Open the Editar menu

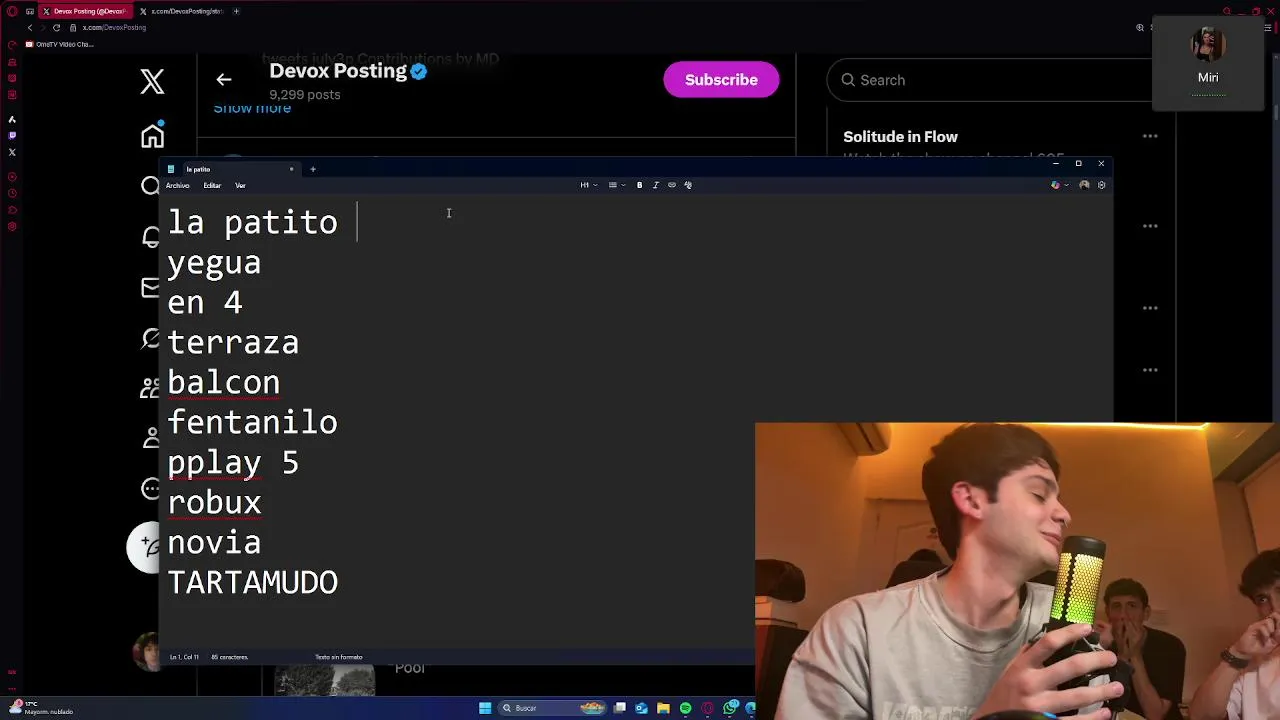coord(212,185)
